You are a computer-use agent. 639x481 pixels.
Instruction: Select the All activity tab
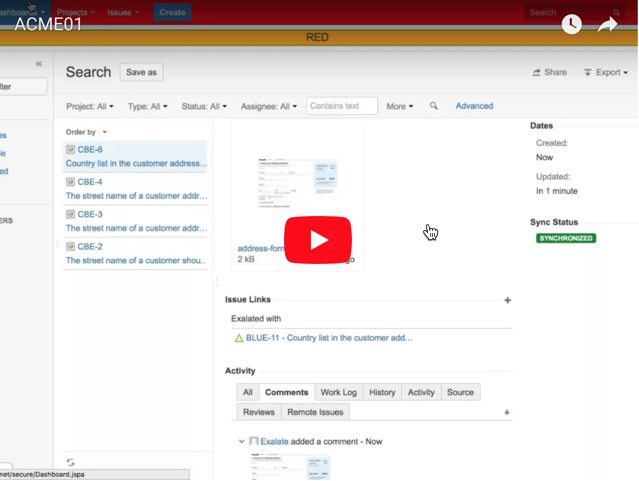pyautogui.click(x=248, y=392)
